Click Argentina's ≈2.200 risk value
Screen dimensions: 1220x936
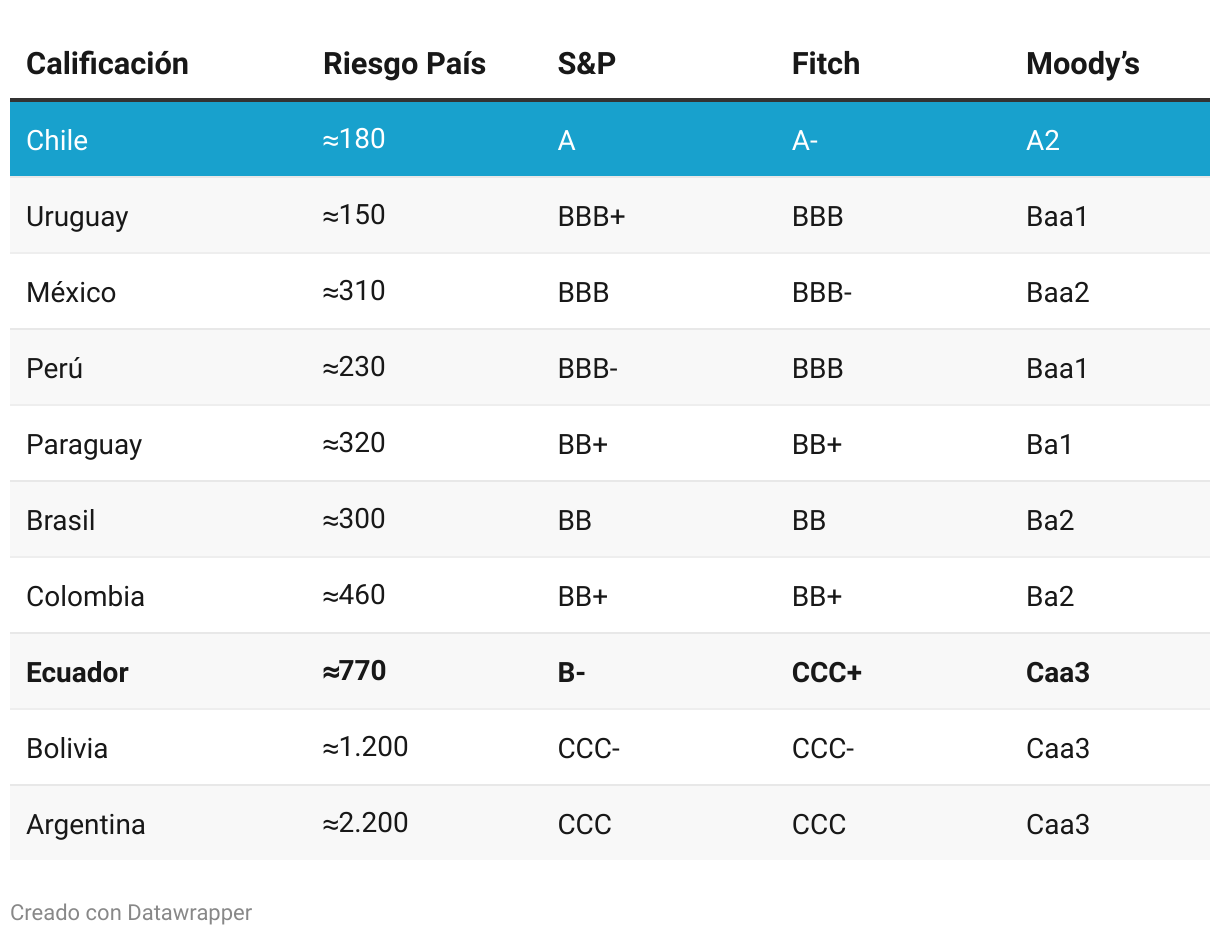[365, 823]
